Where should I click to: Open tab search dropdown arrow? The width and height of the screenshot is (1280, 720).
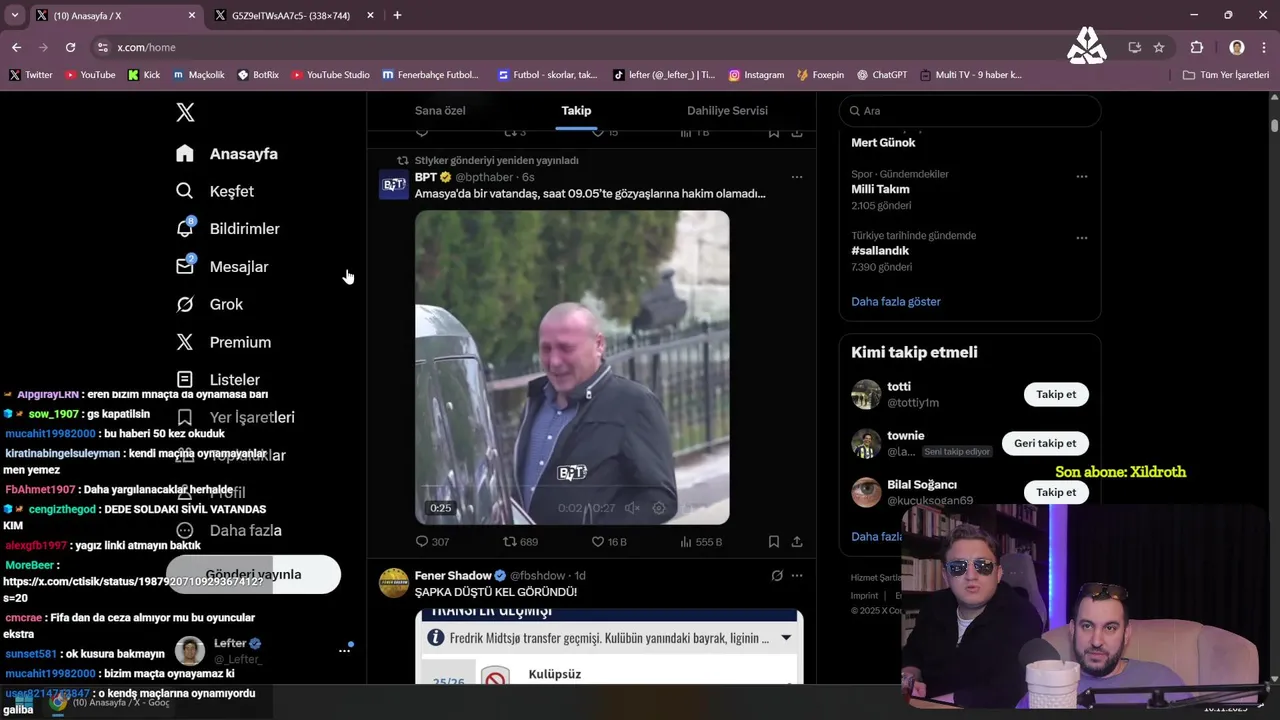click(14, 15)
